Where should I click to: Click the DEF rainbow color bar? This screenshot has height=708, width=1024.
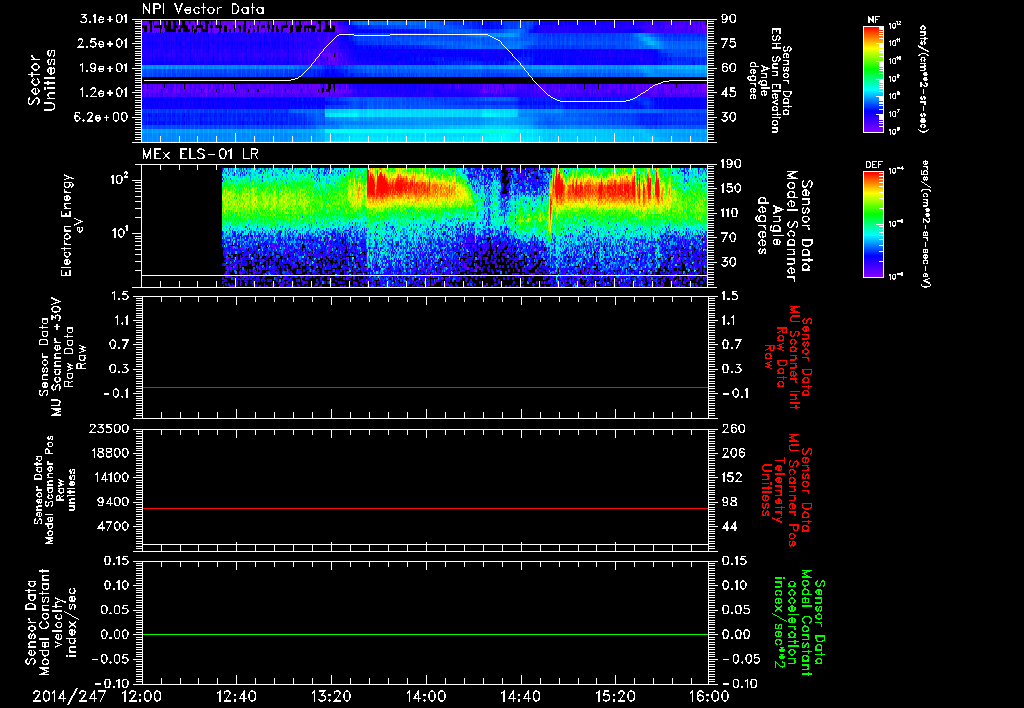coord(873,224)
